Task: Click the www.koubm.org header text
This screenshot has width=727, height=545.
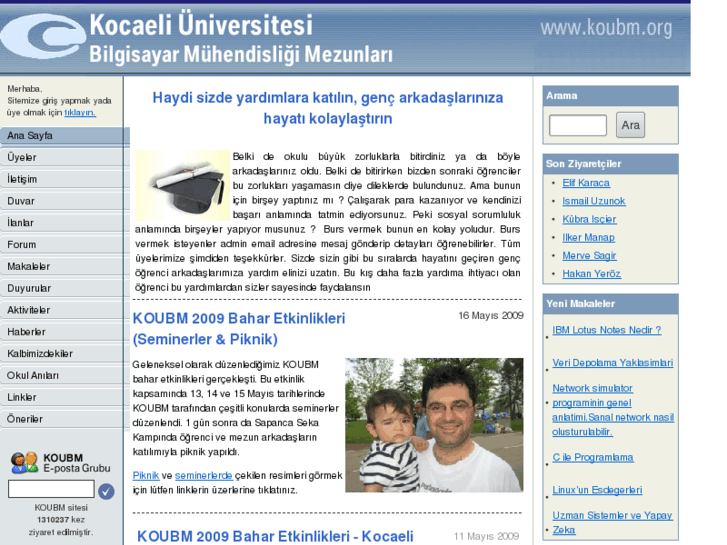Action: tap(606, 28)
